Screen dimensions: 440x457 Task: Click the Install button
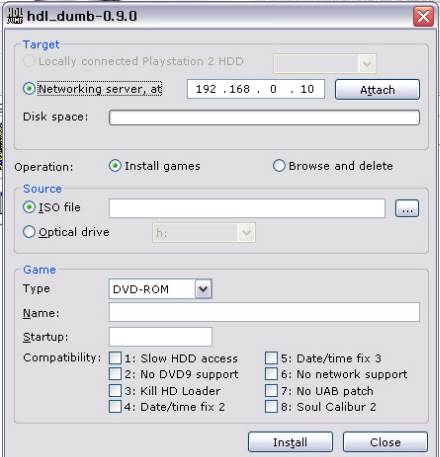pos(290,442)
